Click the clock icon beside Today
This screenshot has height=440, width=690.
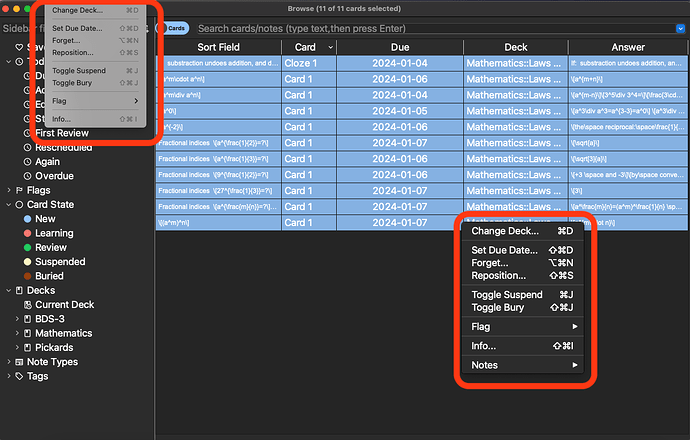(19, 62)
